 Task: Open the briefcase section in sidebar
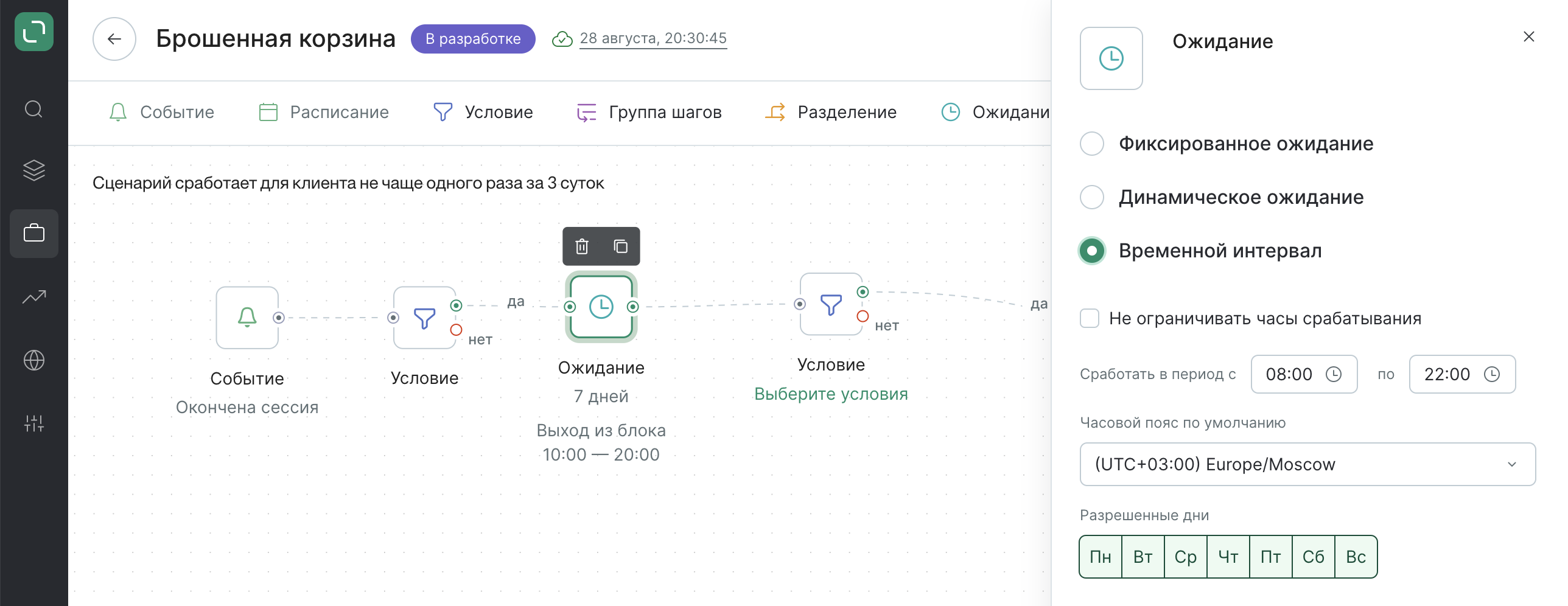[x=34, y=233]
